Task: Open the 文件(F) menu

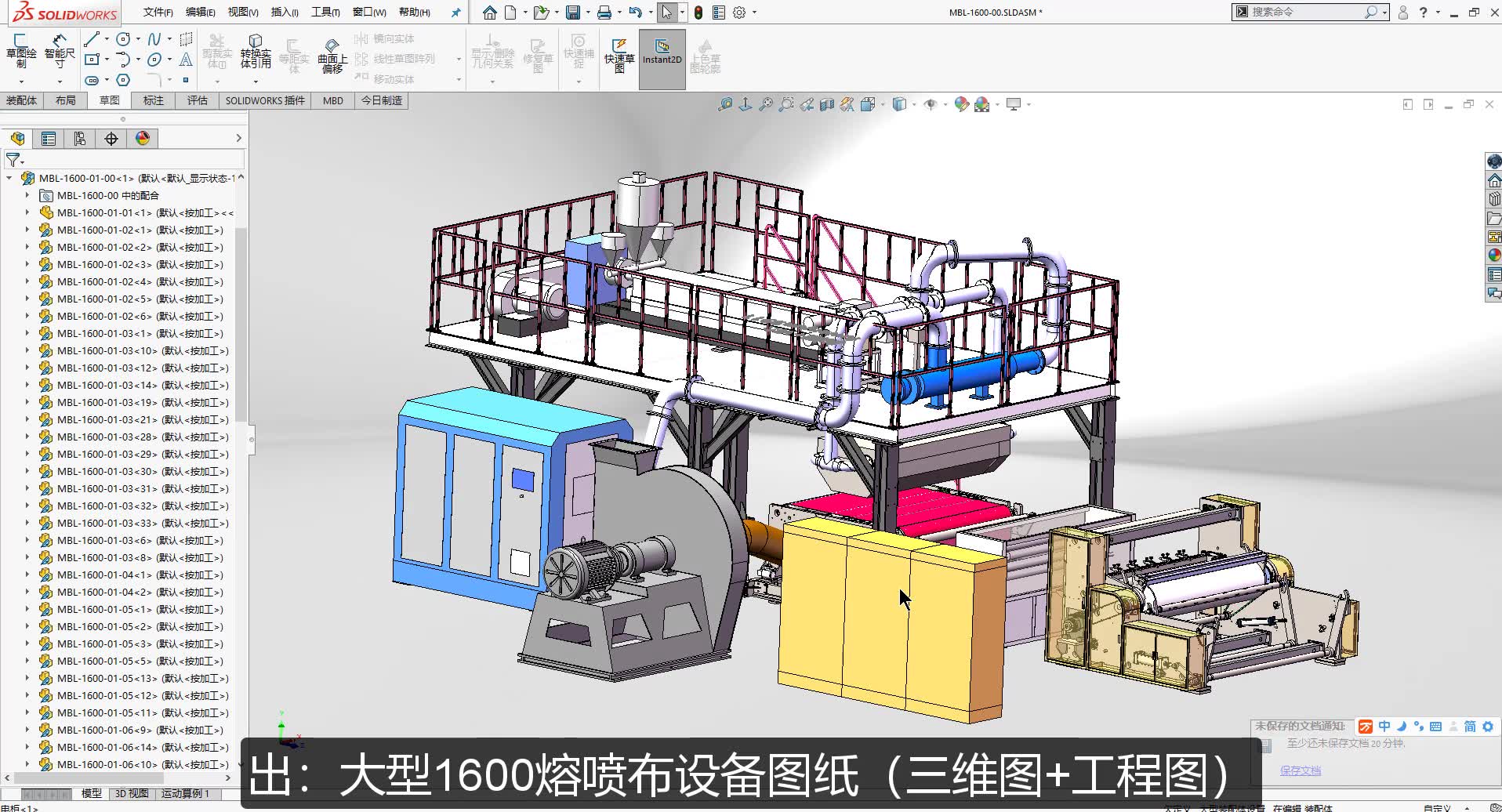Action: coord(158,13)
